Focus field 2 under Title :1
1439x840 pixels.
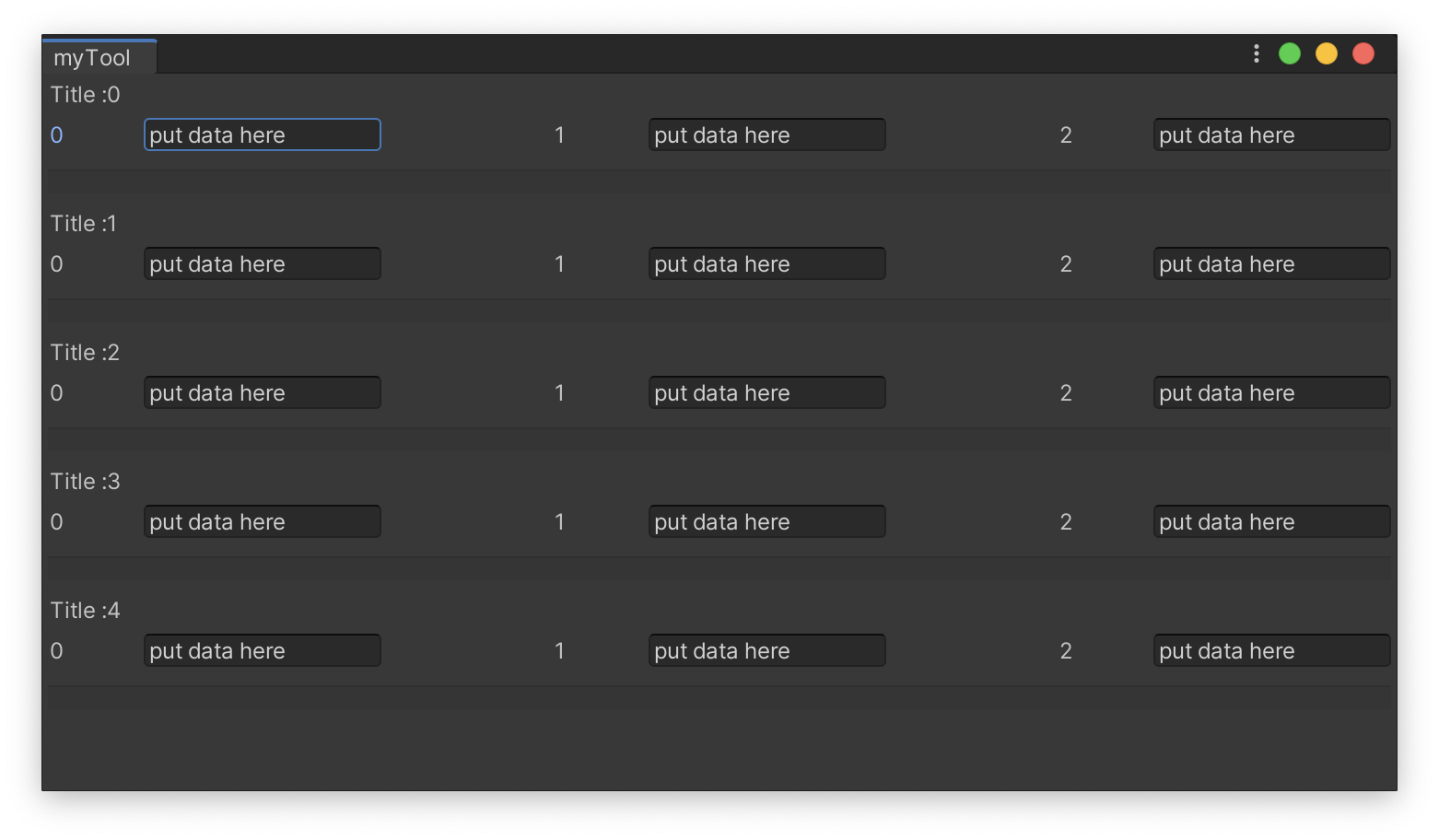coord(1272,263)
